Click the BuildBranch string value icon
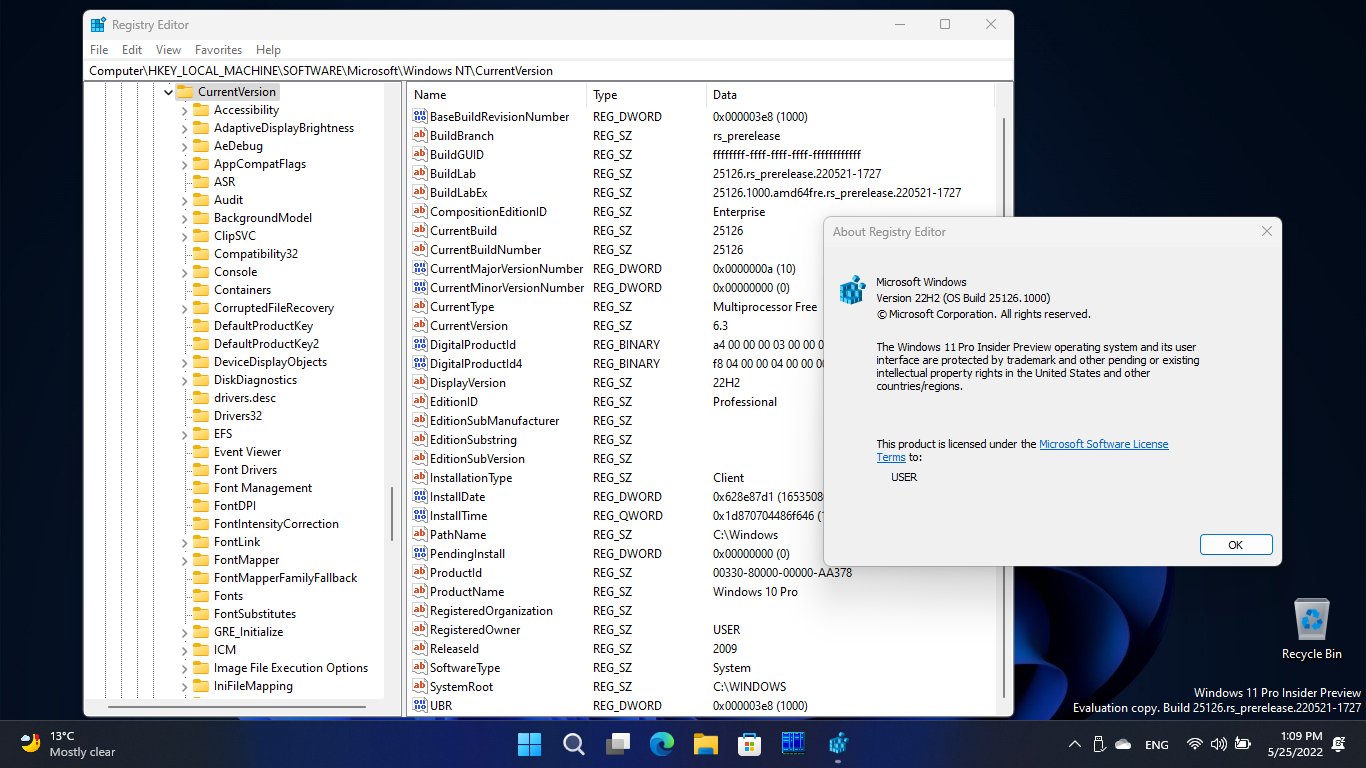The width and height of the screenshot is (1366, 768). pos(420,136)
